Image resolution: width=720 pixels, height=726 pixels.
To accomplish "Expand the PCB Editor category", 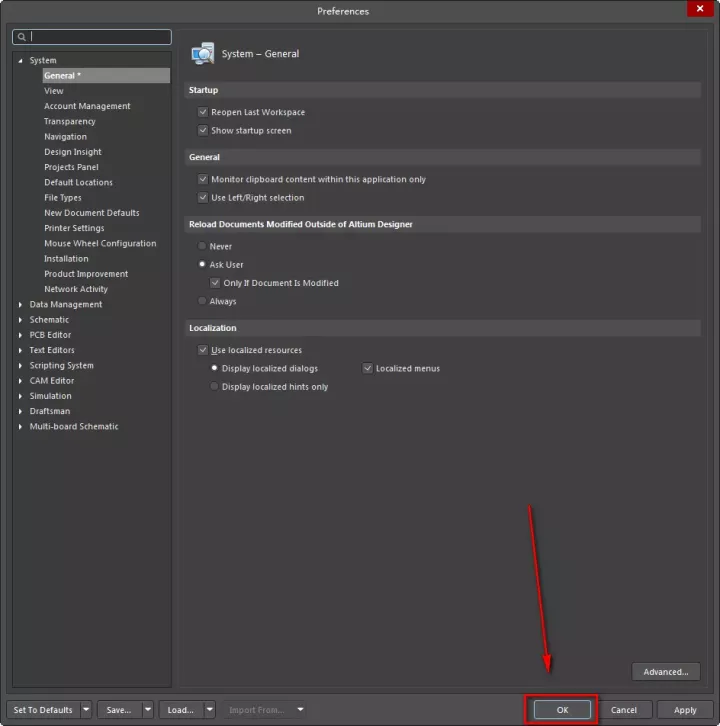I will [x=20, y=335].
